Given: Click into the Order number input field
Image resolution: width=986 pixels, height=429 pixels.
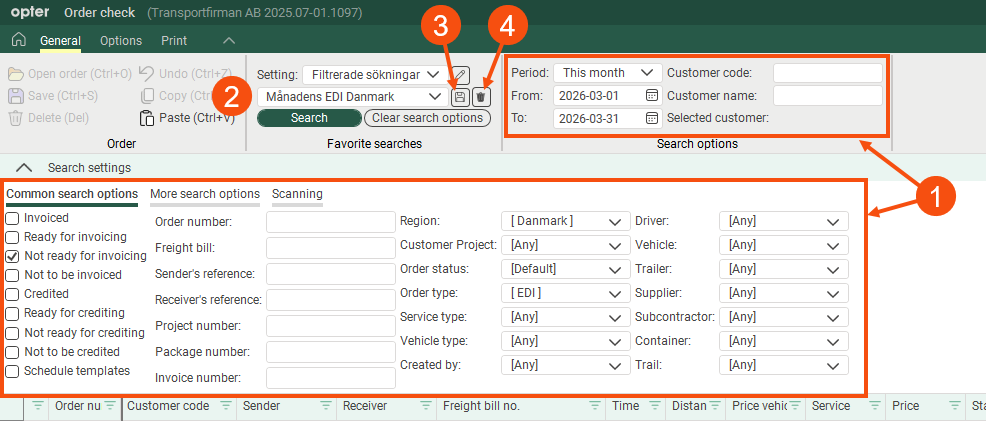Looking at the screenshot, I should pos(331,222).
